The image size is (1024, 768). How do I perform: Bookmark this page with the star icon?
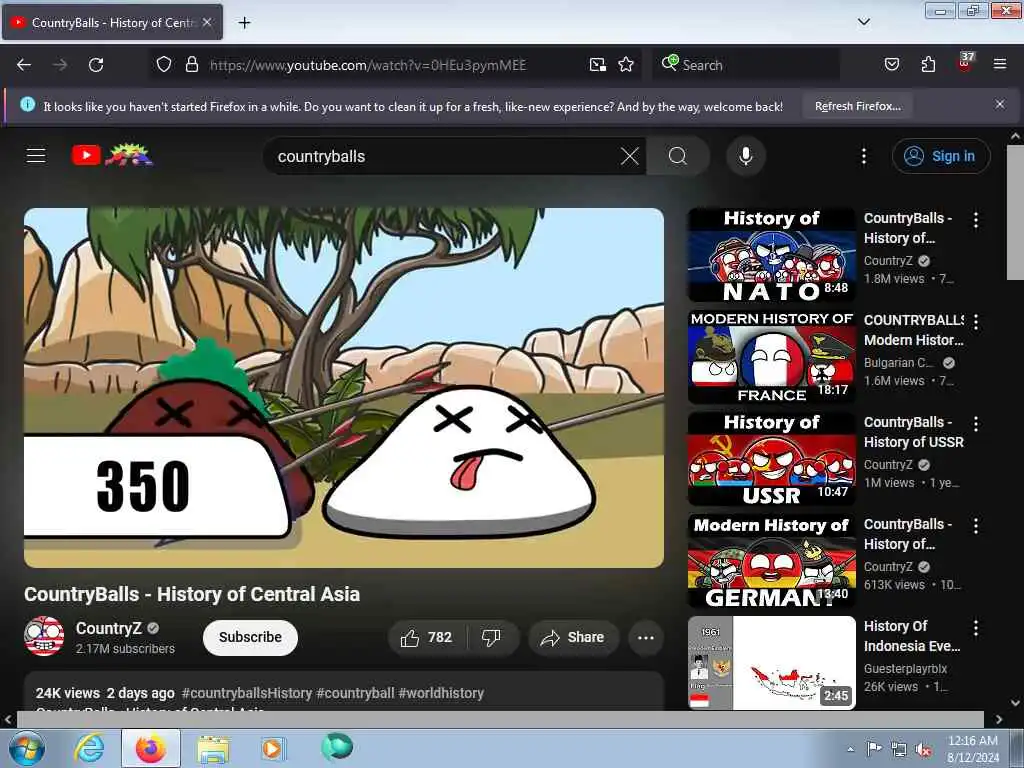626,64
